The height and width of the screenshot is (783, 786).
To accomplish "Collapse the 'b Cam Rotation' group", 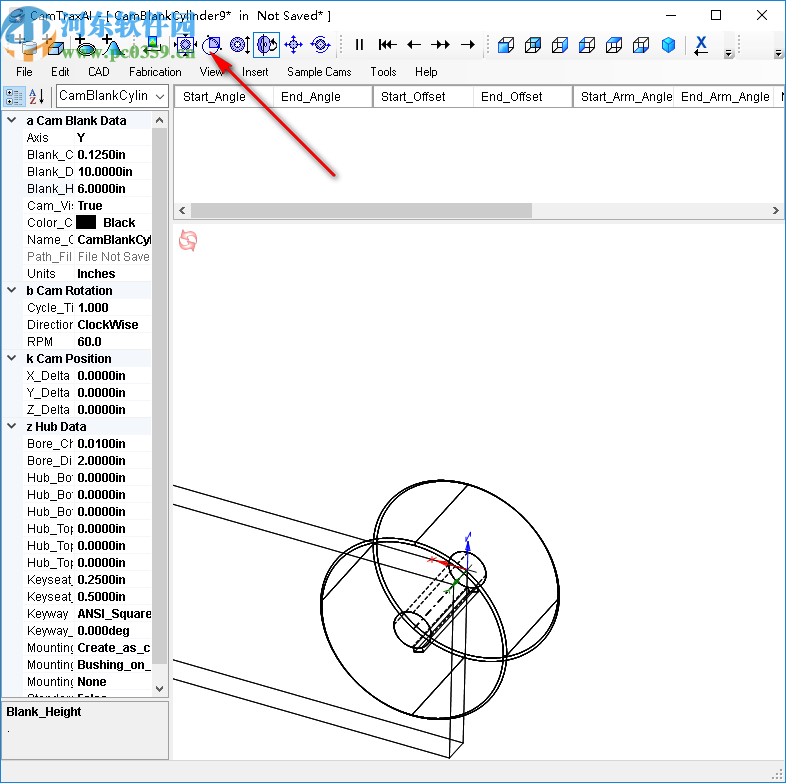I will [x=12, y=290].
